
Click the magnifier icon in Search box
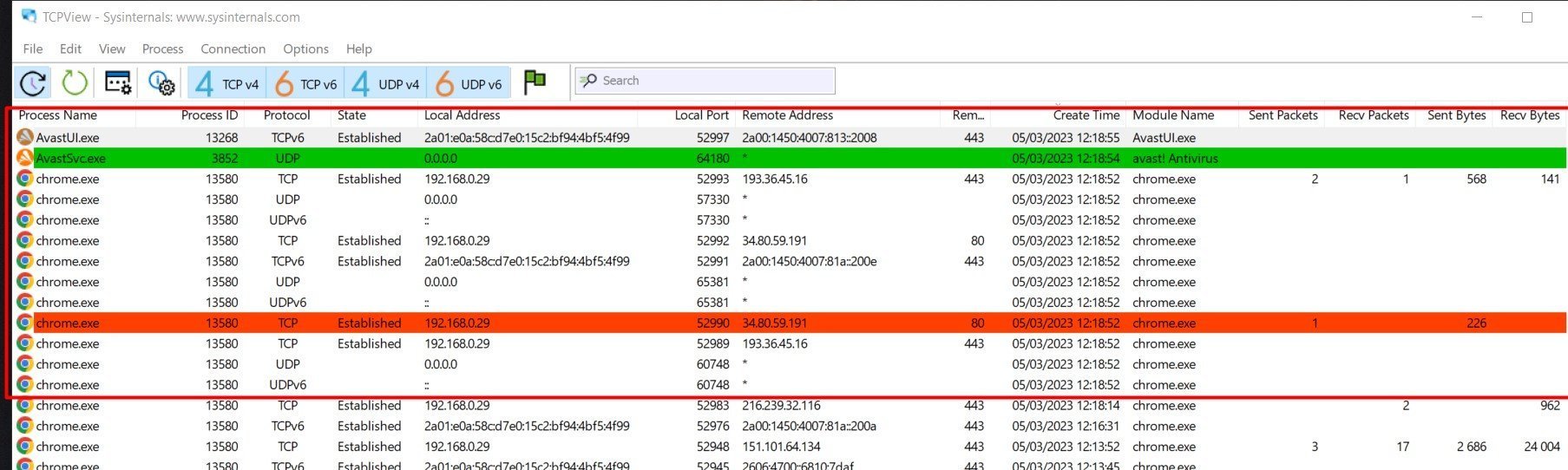[x=589, y=81]
